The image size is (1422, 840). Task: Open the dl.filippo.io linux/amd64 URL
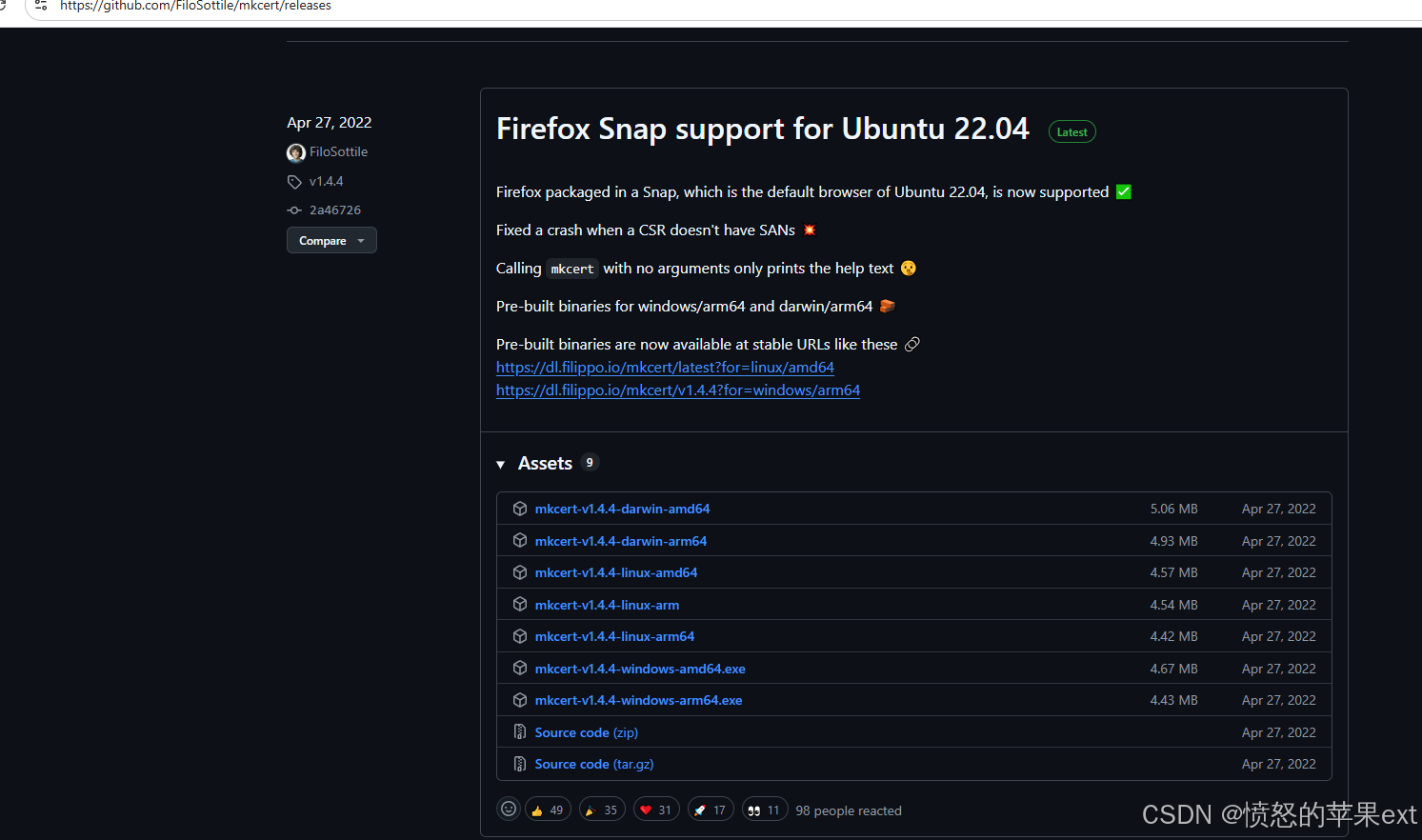click(665, 367)
